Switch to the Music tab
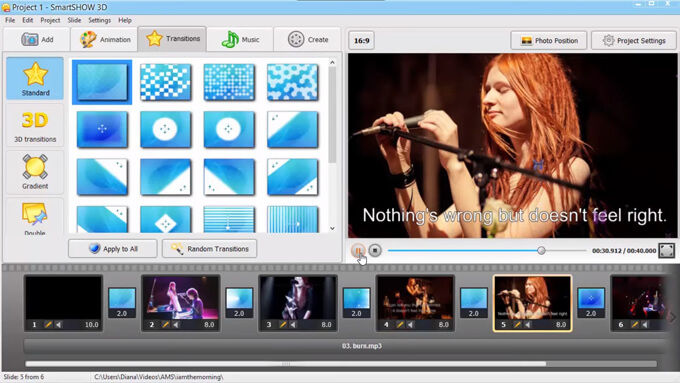Viewport: 680px width, 383px height. 240,39
